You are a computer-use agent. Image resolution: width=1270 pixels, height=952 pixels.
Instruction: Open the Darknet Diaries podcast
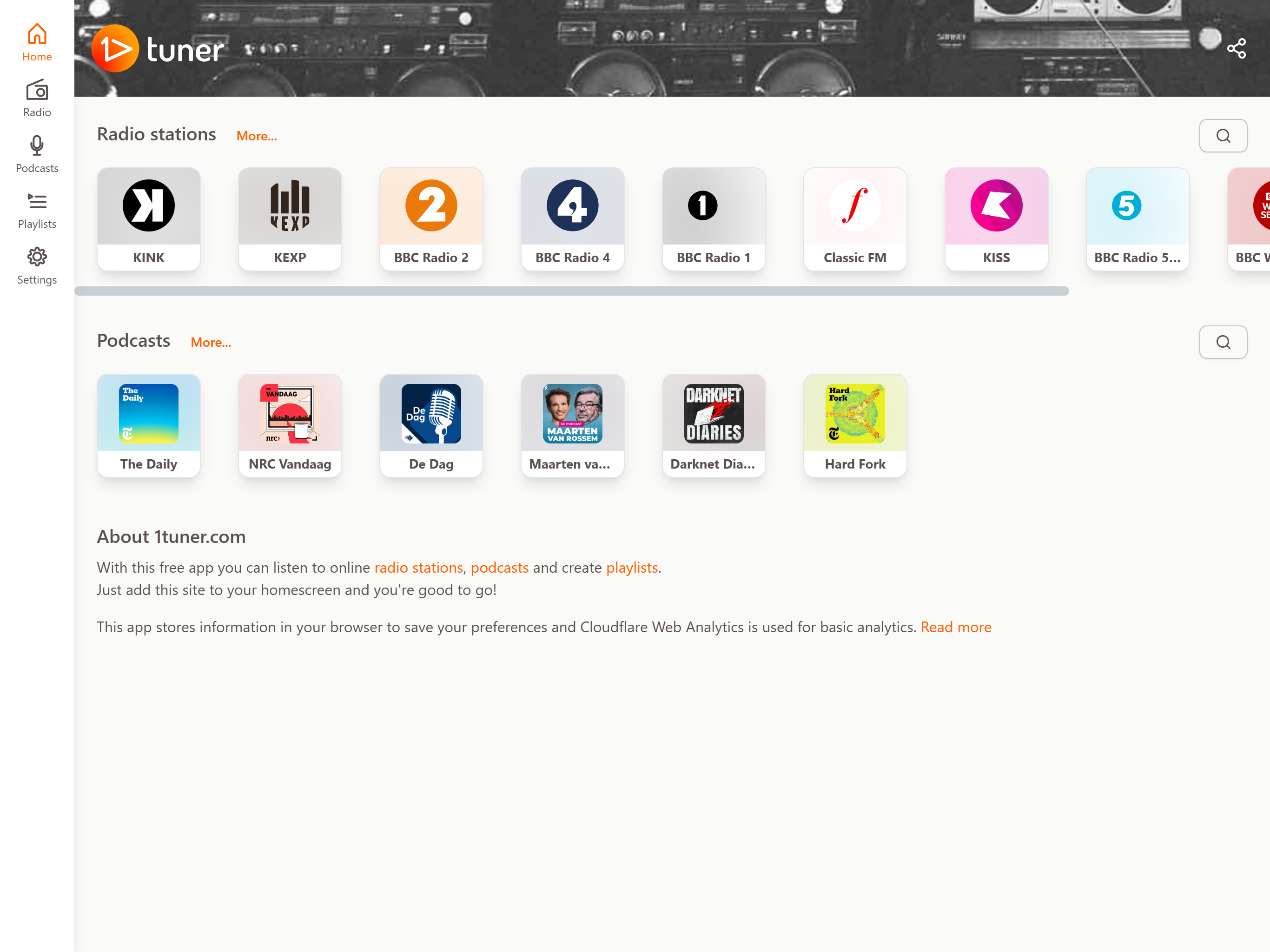click(714, 425)
